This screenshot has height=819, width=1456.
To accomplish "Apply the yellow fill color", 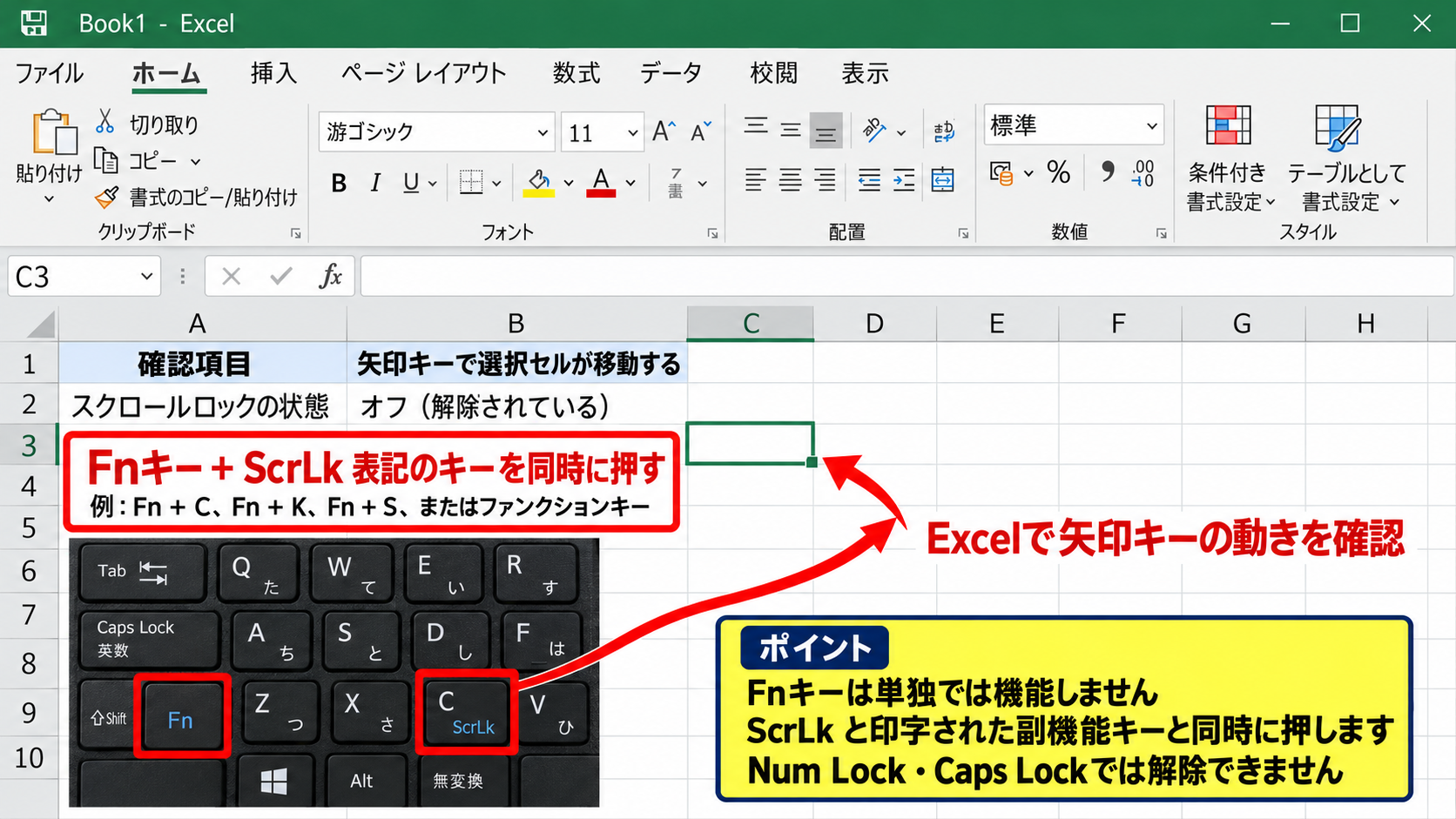I will (x=539, y=183).
